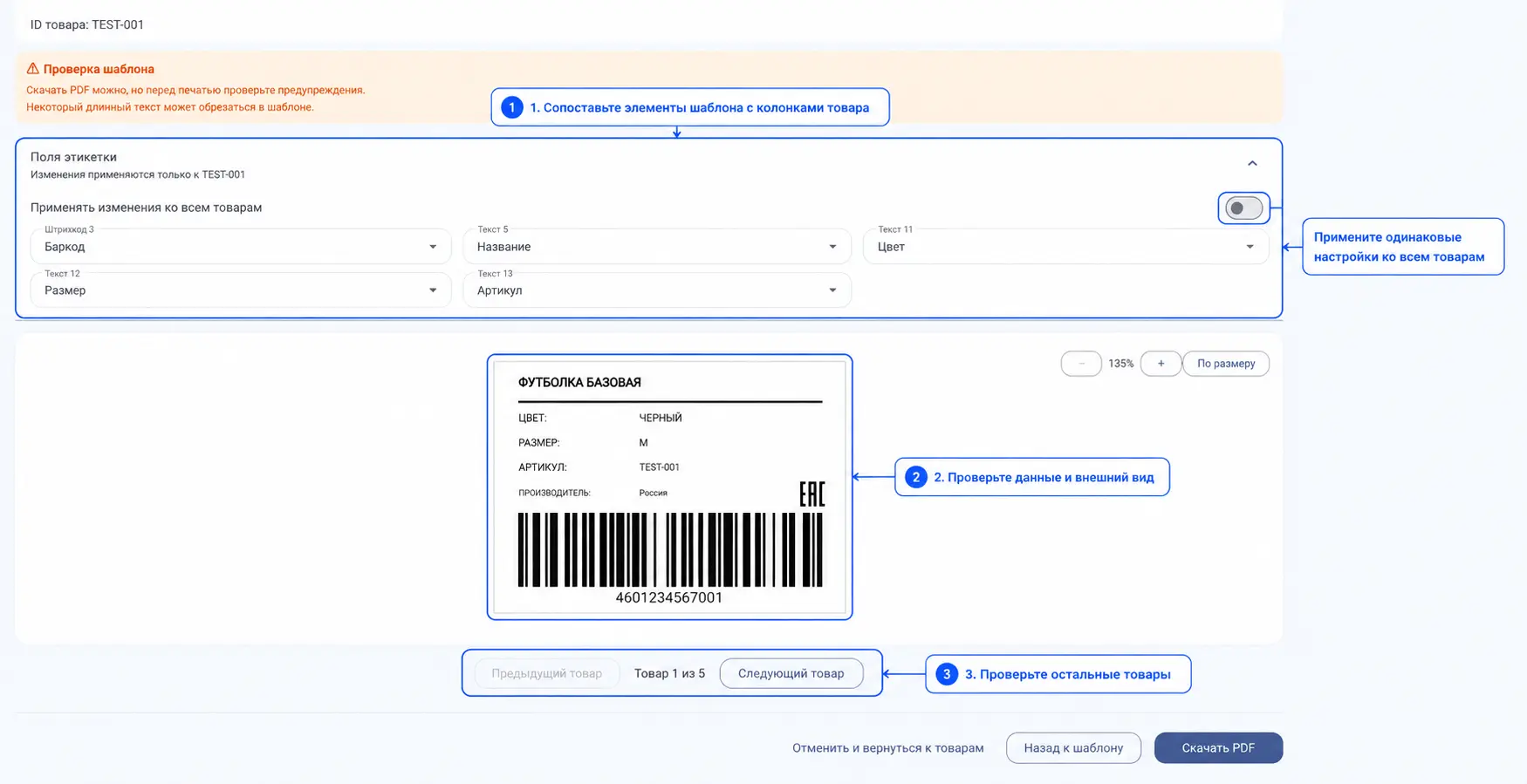
Task: Click the Скачать PDF можно warning line
Action: click(195, 90)
